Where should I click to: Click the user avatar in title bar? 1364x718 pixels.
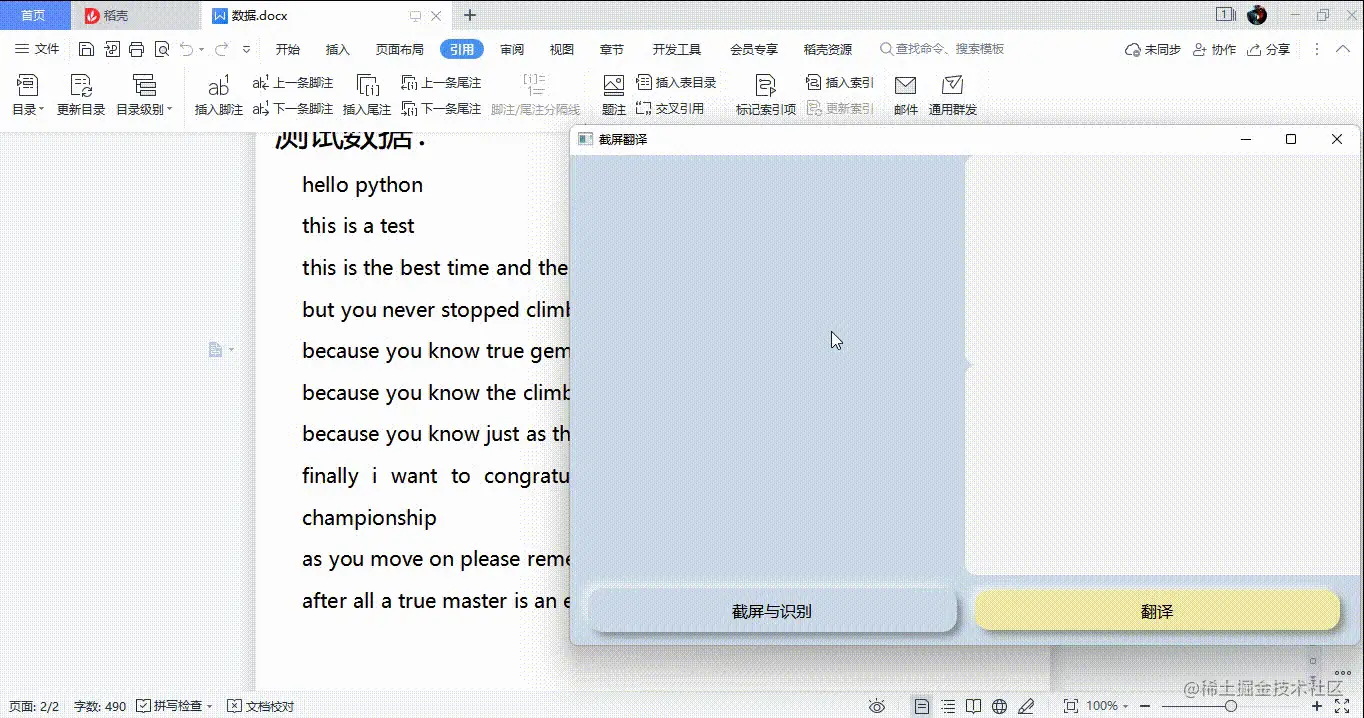tap(1258, 15)
